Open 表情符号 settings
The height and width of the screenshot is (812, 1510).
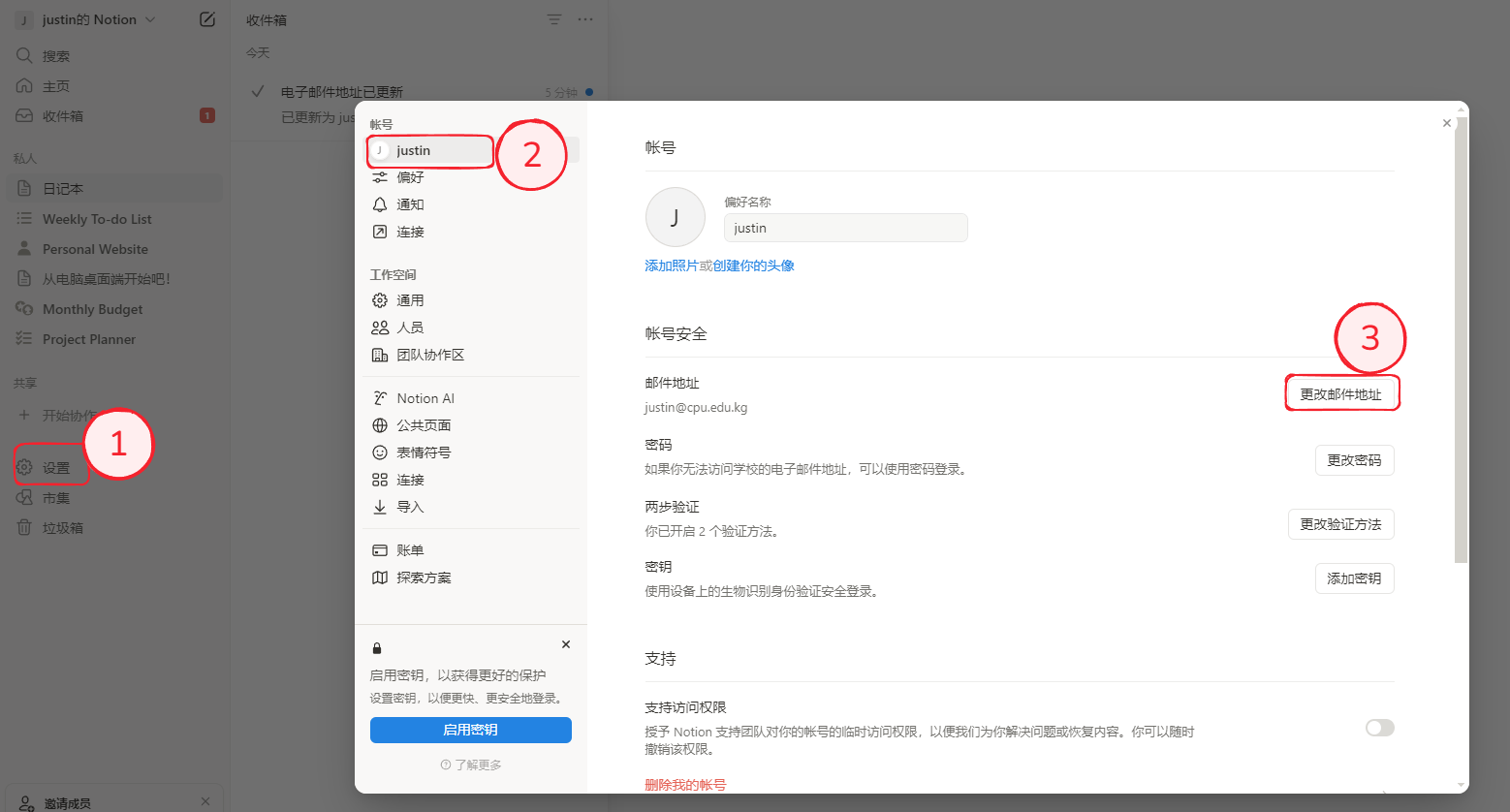point(473,453)
